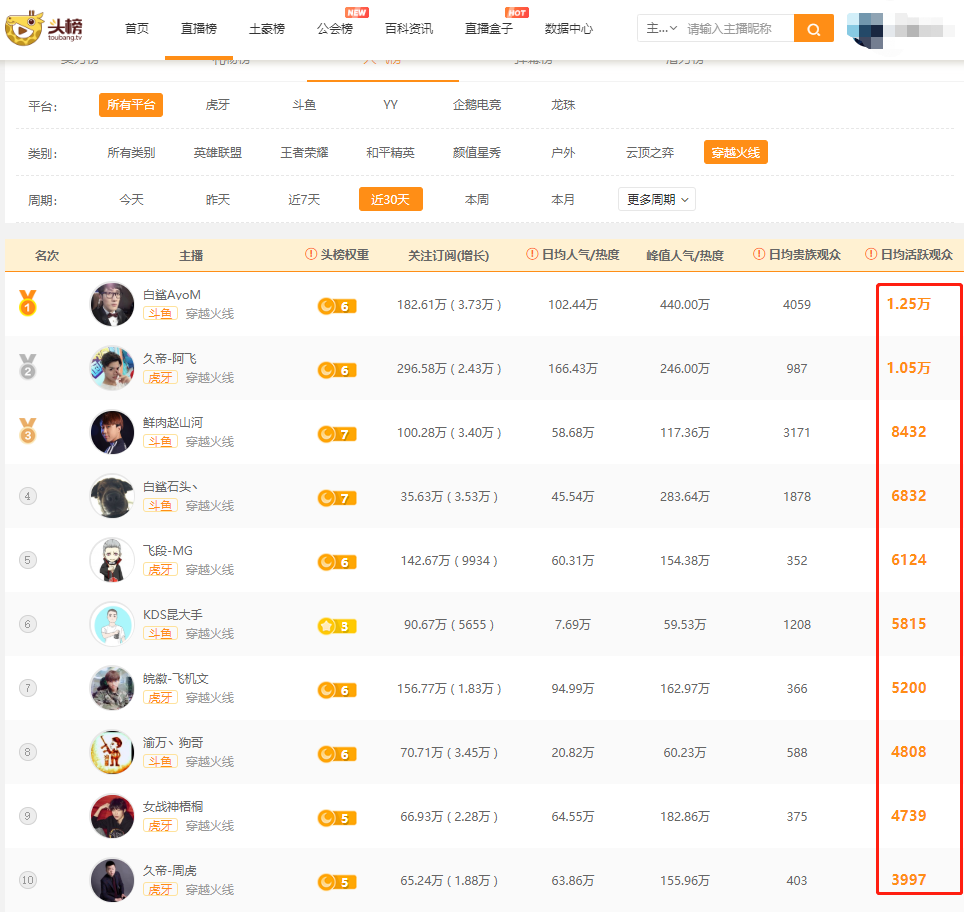Viewport: 964px width, 912px height.
Task: Open 鲜肉赵山河's avatar
Action: point(112,432)
